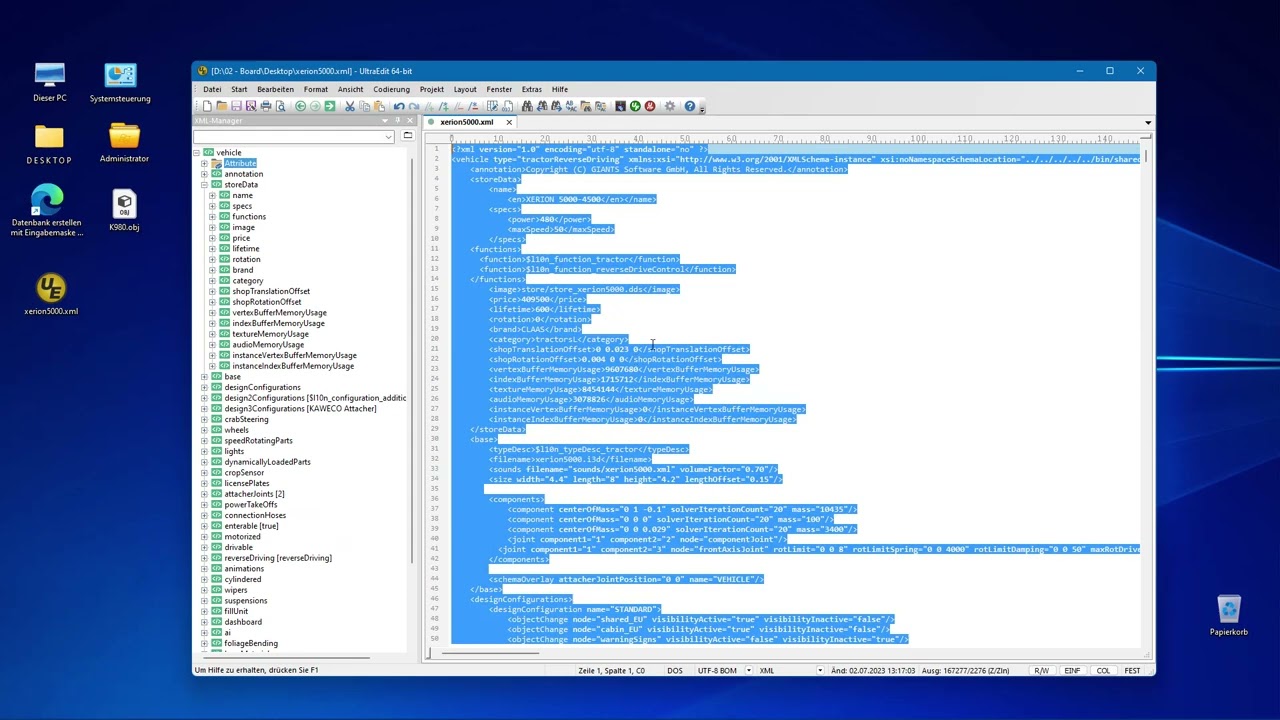Open the Ansicht menu

350,89
